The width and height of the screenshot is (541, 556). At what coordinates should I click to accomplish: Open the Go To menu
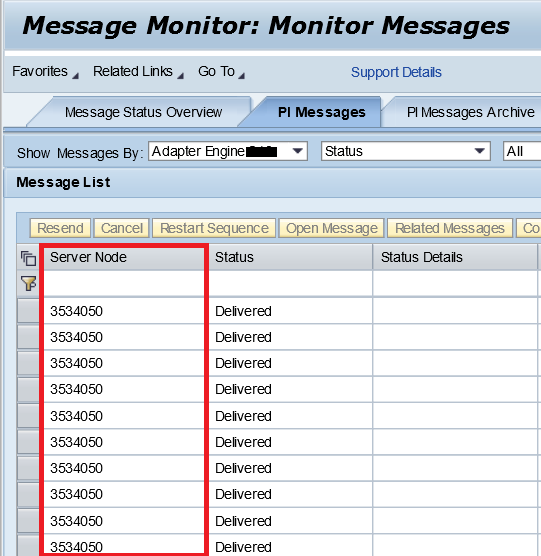tap(221, 72)
